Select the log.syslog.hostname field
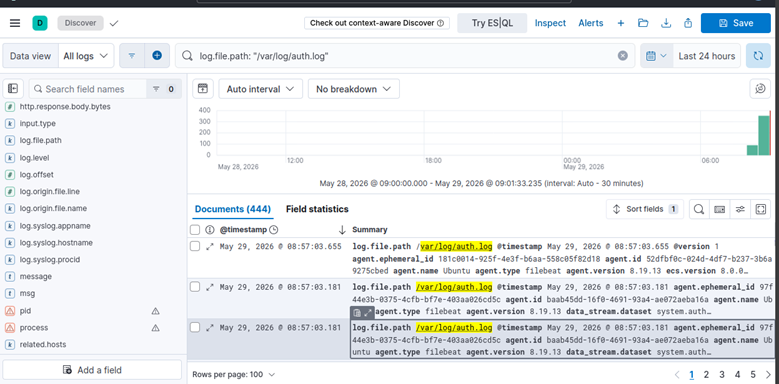The width and height of the screenshot is (779, 384). 56,243
